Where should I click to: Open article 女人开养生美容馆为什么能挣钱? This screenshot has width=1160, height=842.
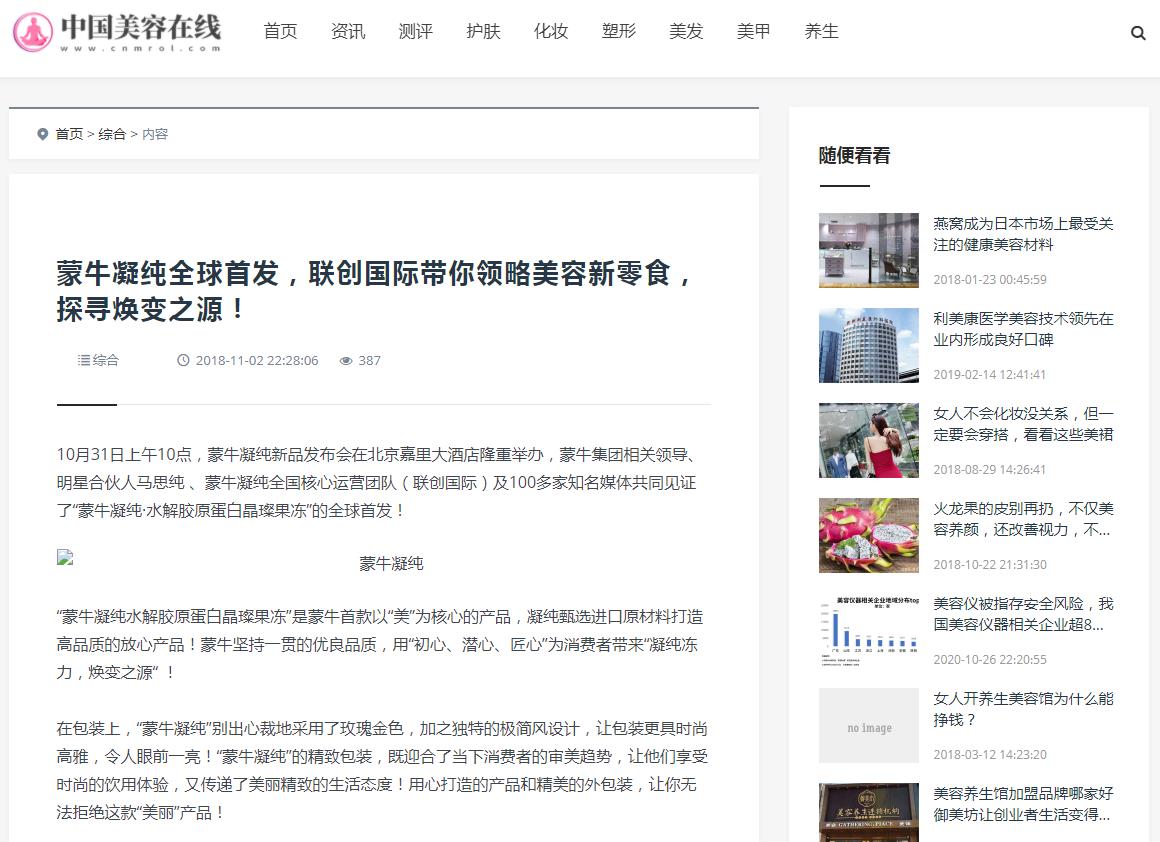coord(1023,709)
